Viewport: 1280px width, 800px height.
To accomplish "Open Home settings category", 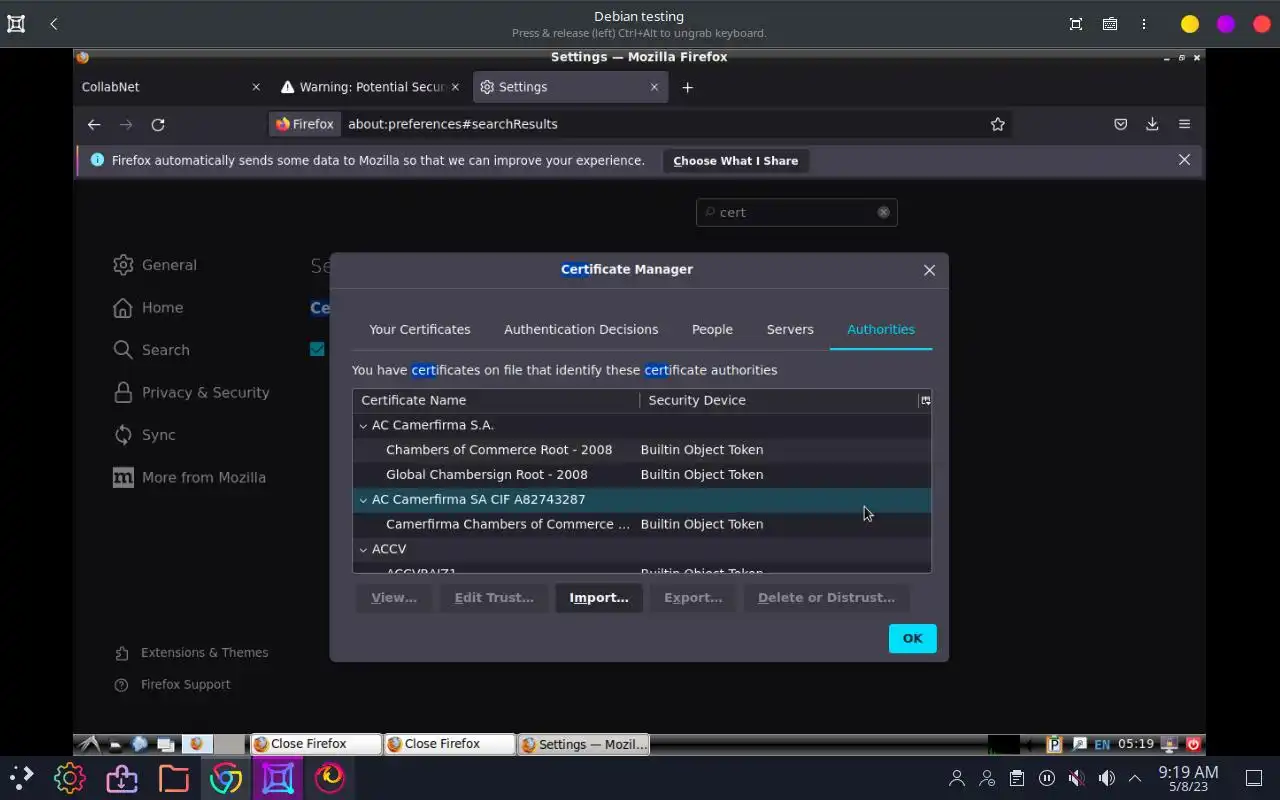I will pyautogui.click(x=148, y=307).
